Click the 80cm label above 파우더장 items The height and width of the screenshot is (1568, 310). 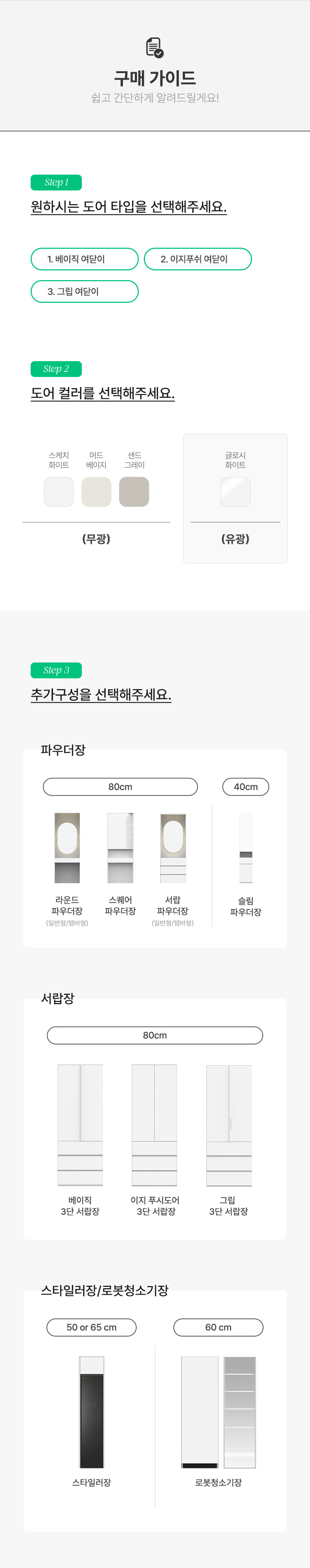[120, 786]
